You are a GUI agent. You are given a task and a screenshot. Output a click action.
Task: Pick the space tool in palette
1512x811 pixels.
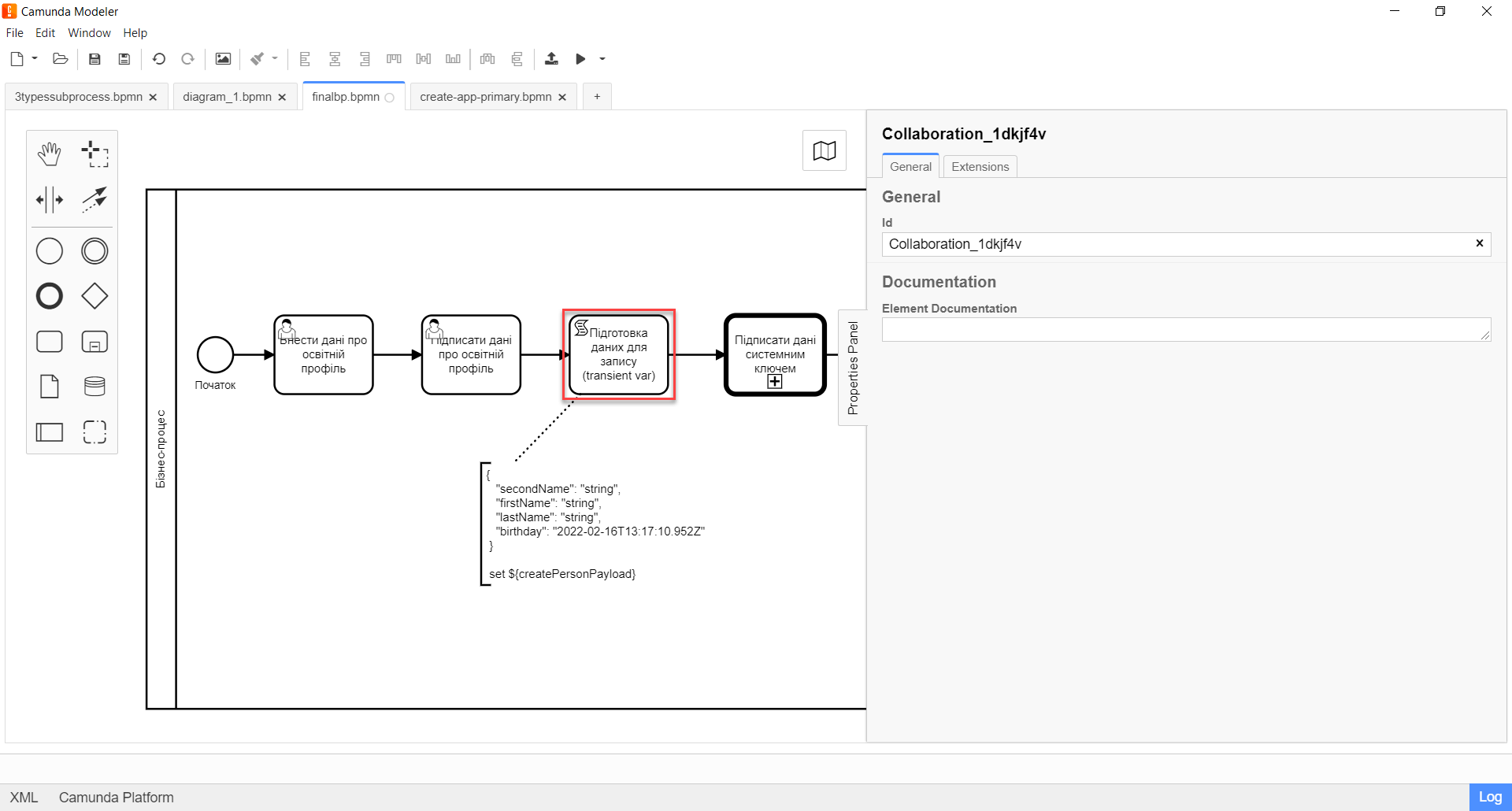[50, 200]
